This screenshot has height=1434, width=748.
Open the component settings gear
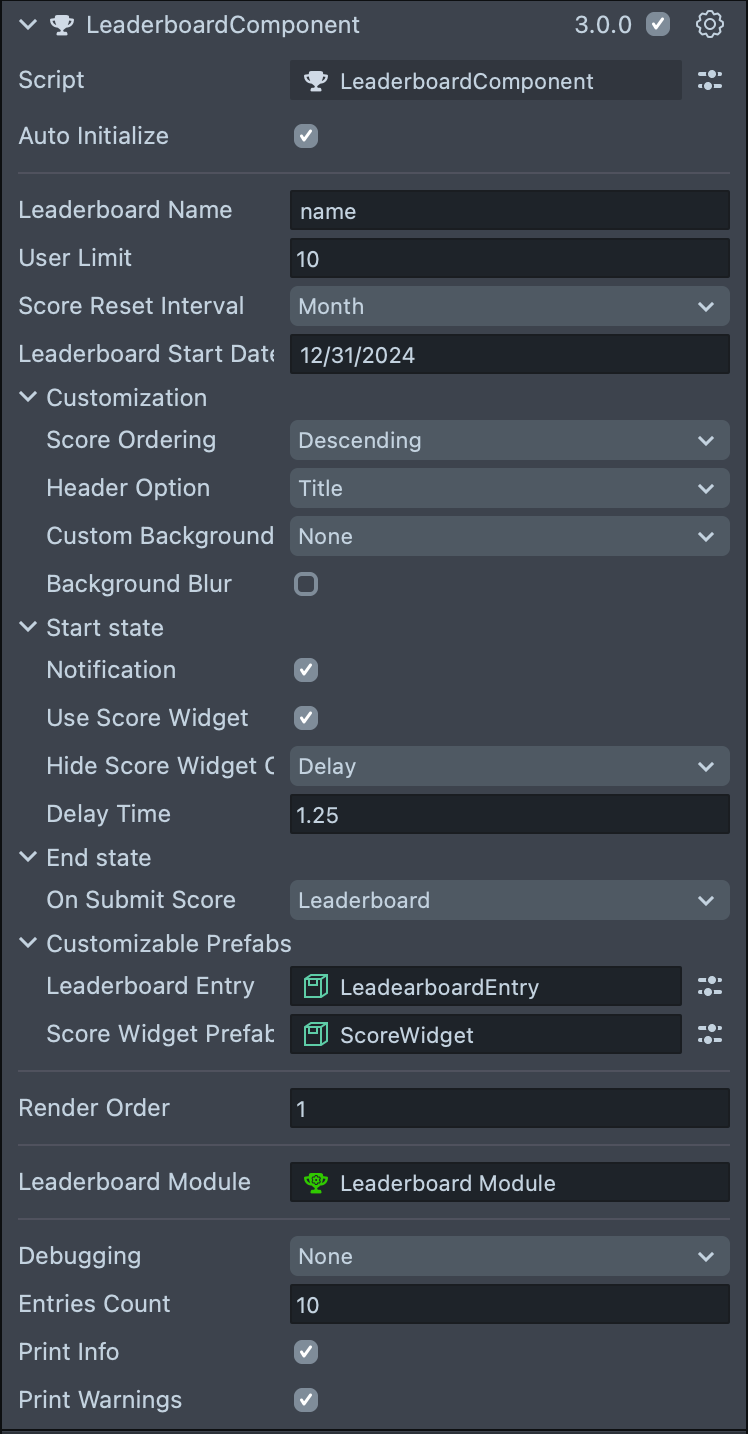pyautogui.click(x=709, y=25)
